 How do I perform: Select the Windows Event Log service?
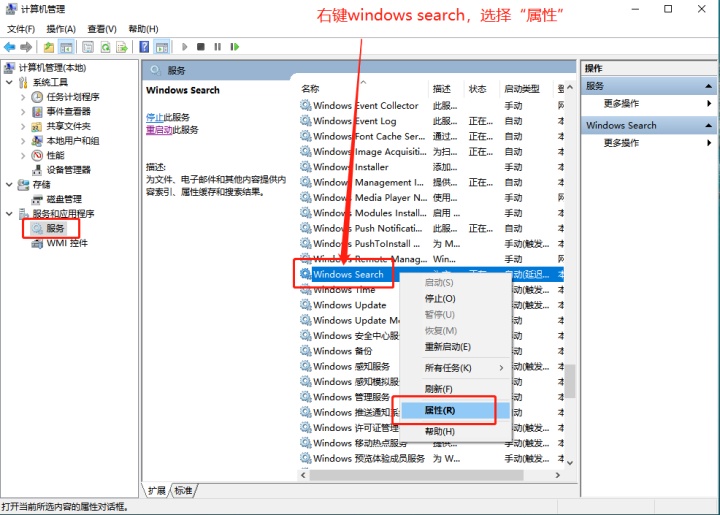pyautogui.click(x=354, y=121)
